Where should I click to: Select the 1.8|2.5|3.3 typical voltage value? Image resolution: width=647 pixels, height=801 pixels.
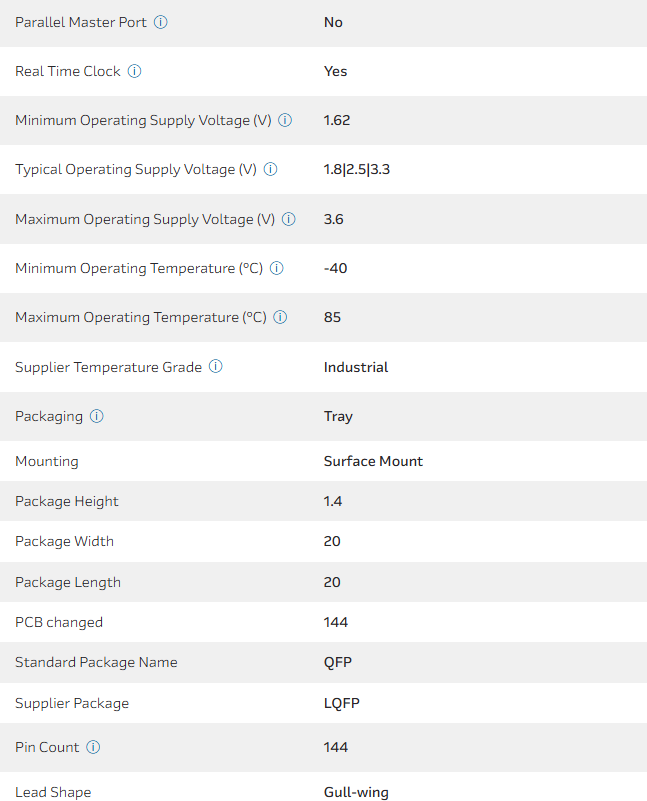356,169
